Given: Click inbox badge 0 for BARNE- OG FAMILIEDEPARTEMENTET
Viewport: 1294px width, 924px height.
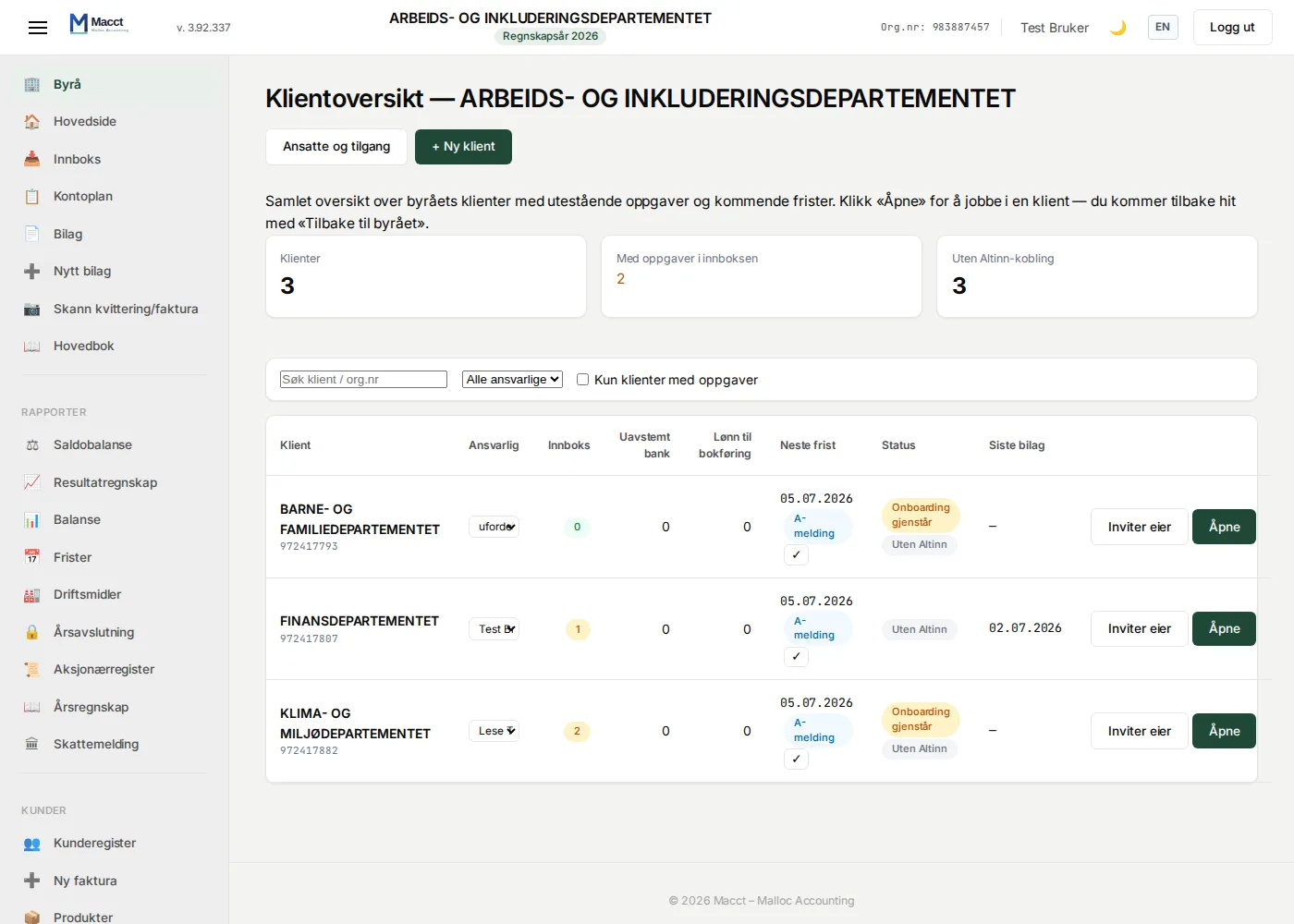Looking at the screenshot, I should pyautogui.click(x=577, y=527).
